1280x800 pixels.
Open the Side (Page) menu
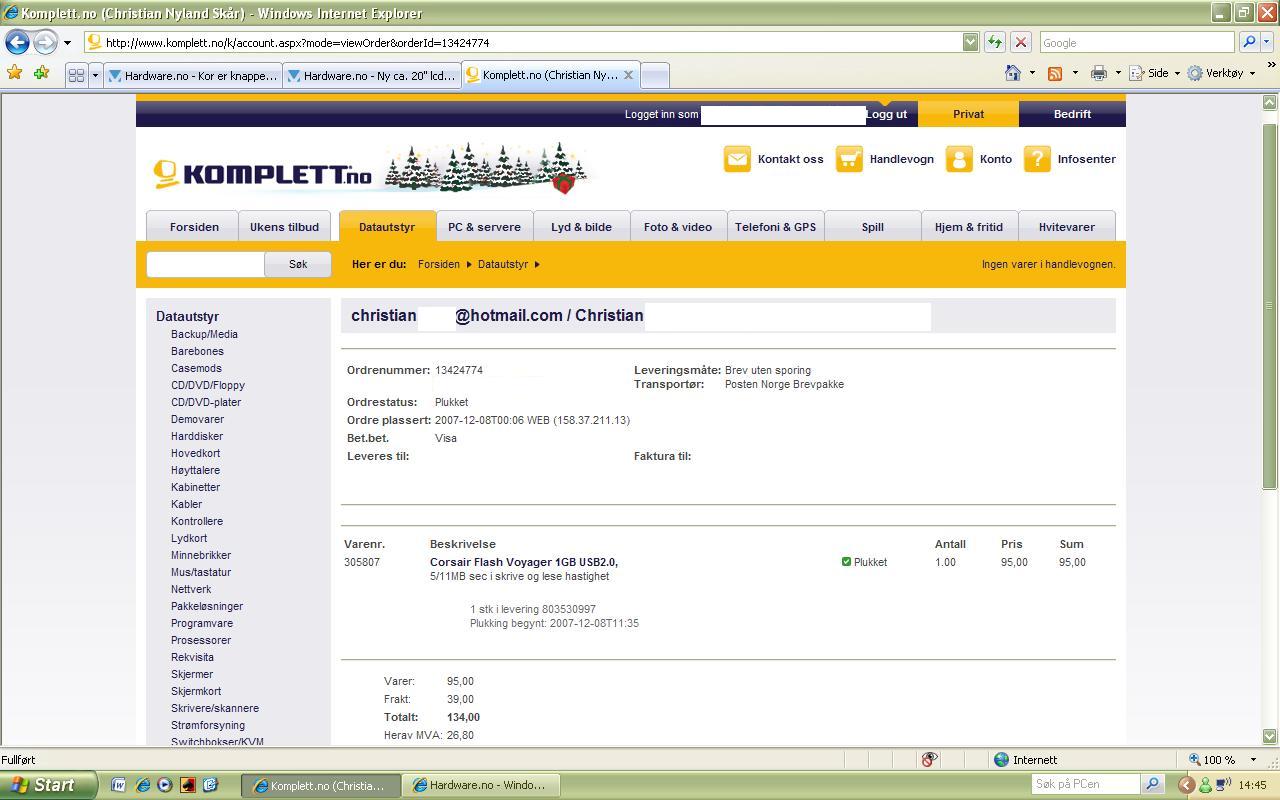(x=1154, y=73)
